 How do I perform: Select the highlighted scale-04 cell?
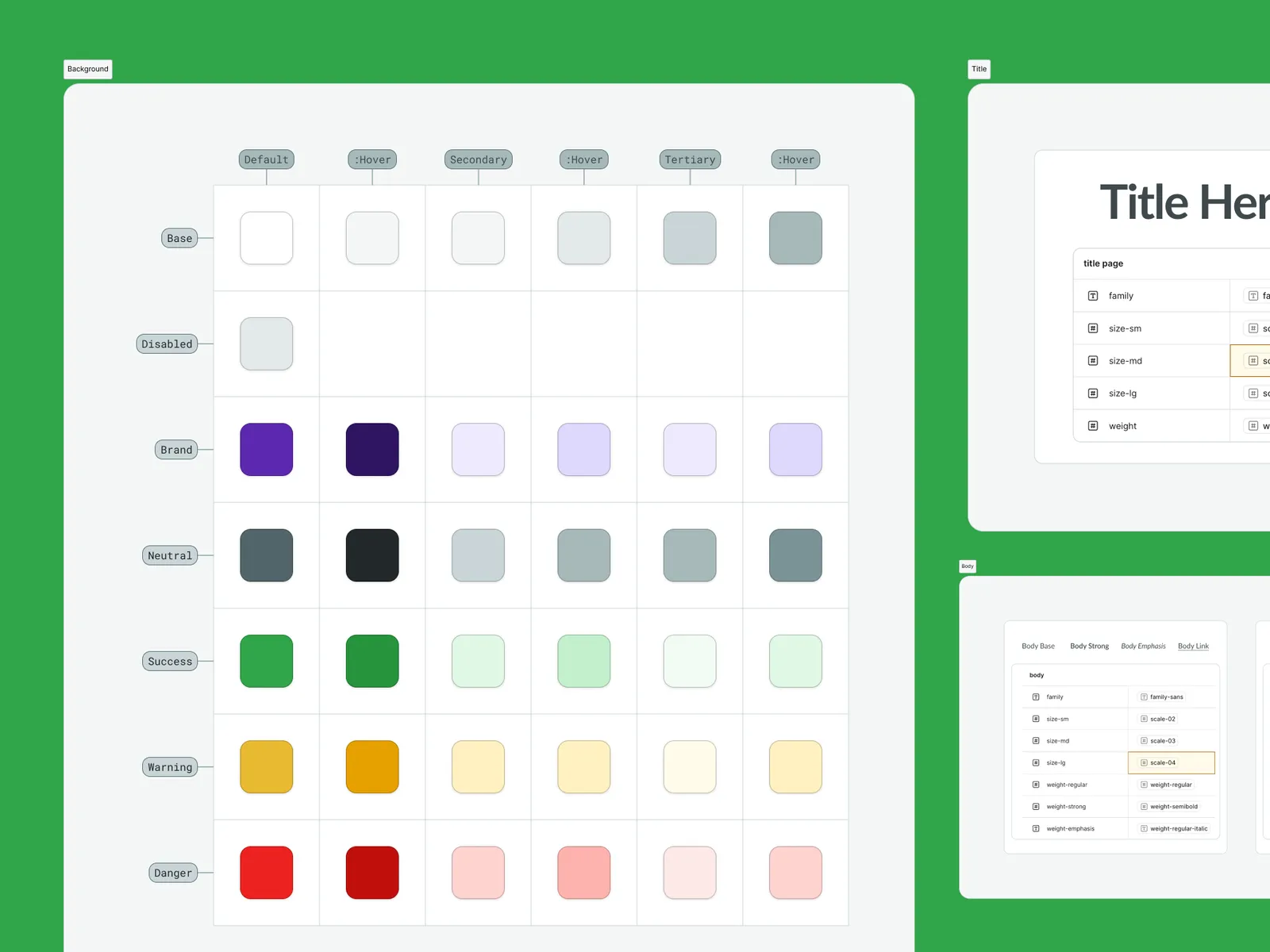click(x=1172, y=763)
